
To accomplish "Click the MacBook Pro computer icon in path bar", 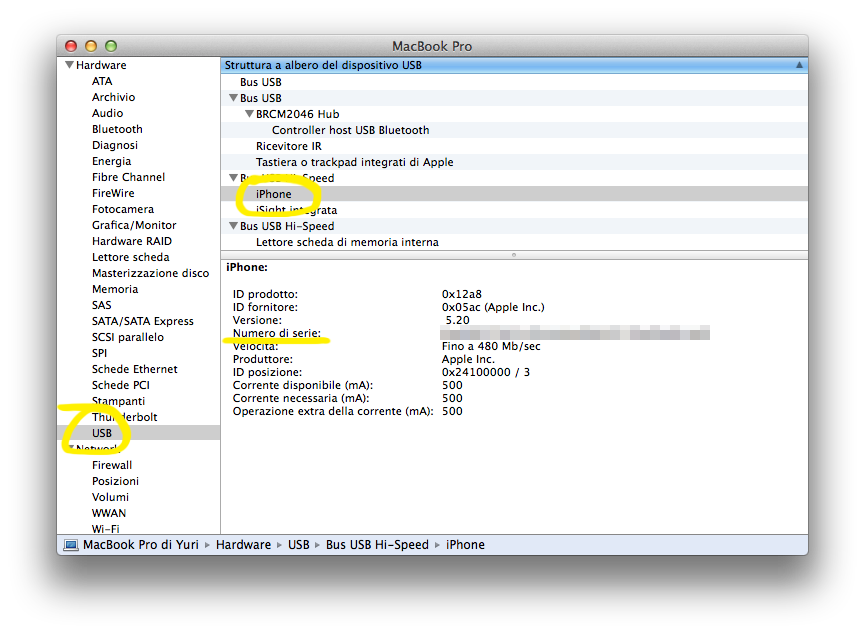I will click(x=71, y=545).
